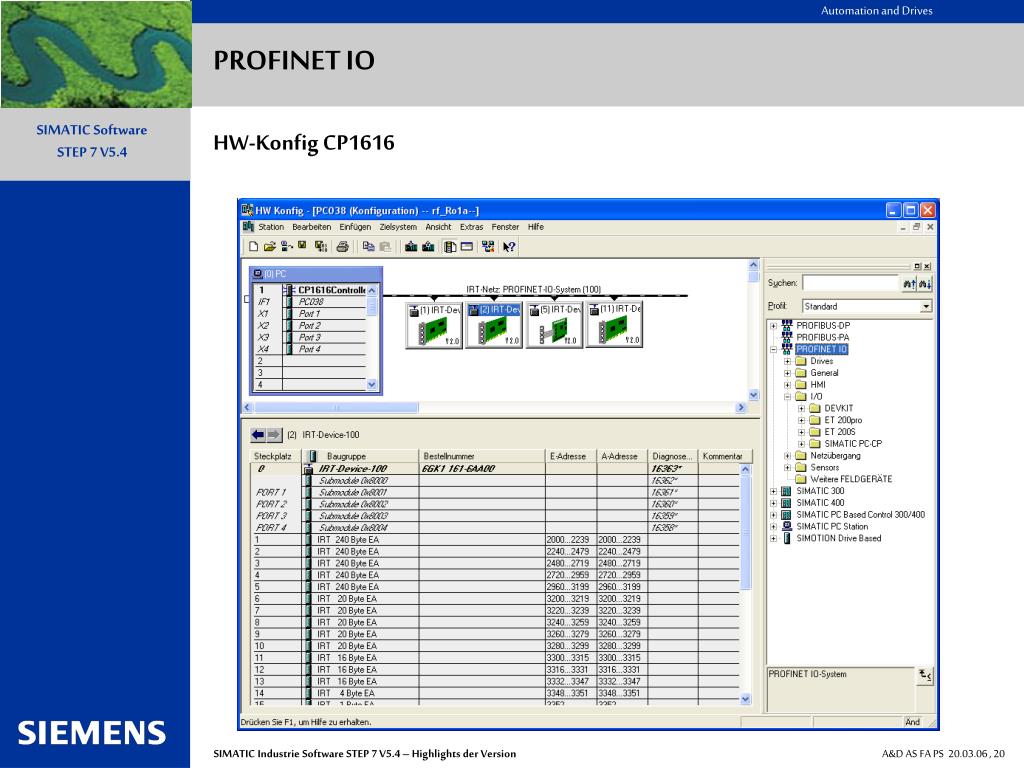Screen dimensions: 1024x768
Task: Expand the PROFIBUS-DP tree node
Action: [x=773, y=325]
